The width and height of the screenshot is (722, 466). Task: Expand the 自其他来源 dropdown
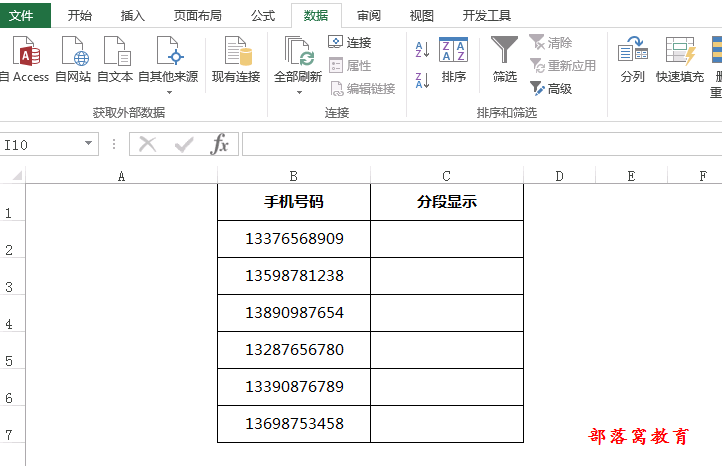pos(168,92)
